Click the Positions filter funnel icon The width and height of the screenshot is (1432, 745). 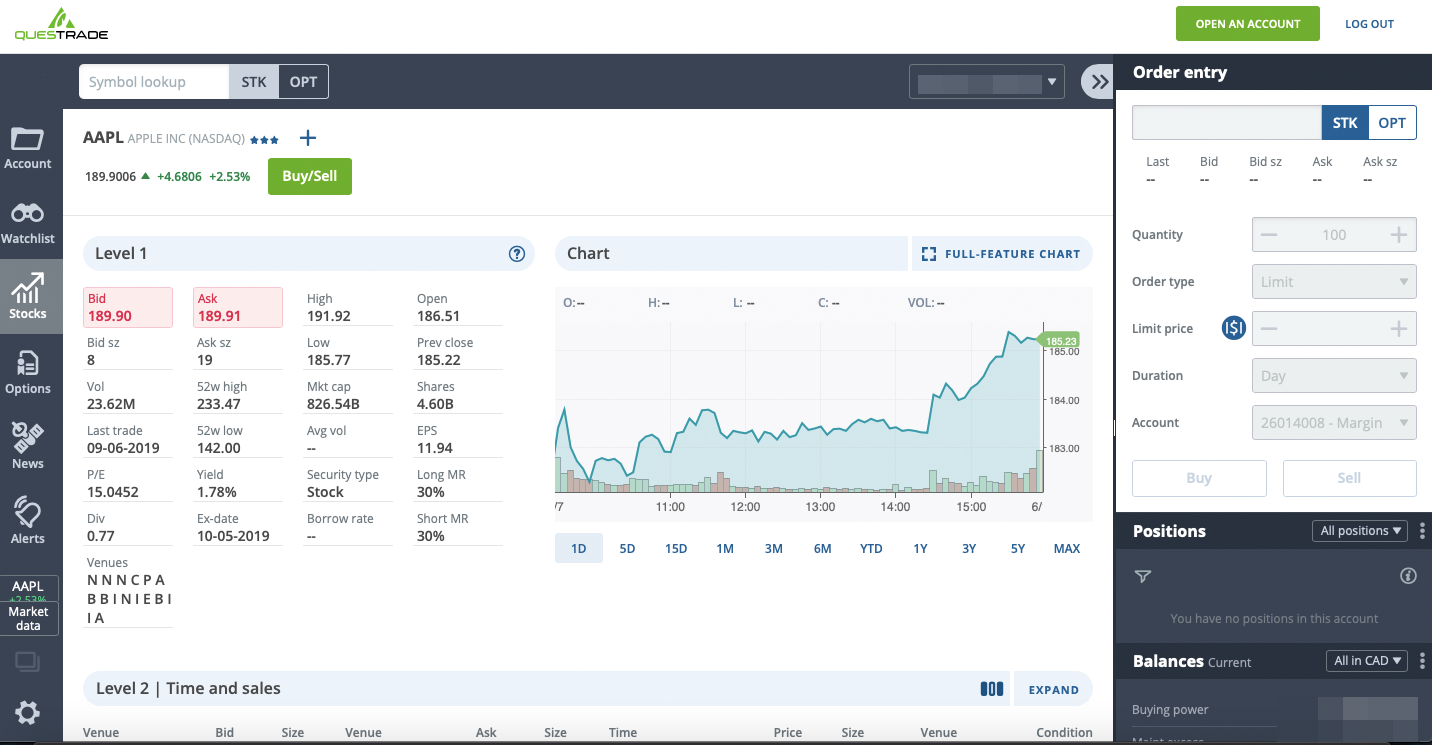pos(1143,576)
